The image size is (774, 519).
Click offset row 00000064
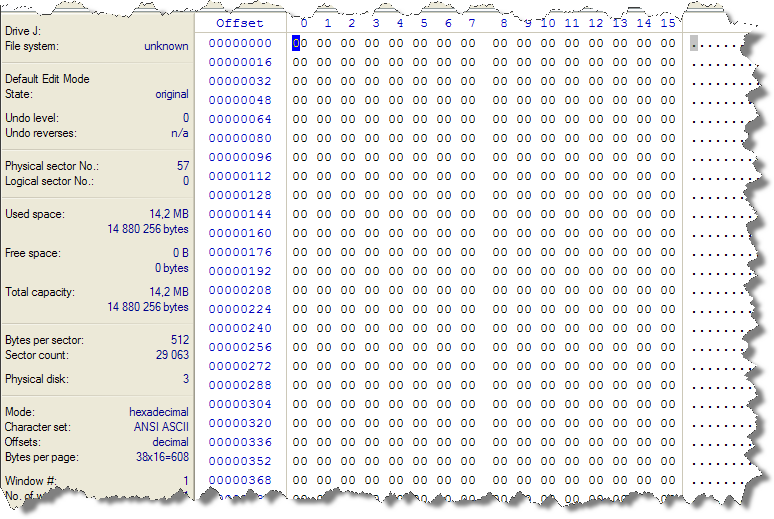point(240,119)
